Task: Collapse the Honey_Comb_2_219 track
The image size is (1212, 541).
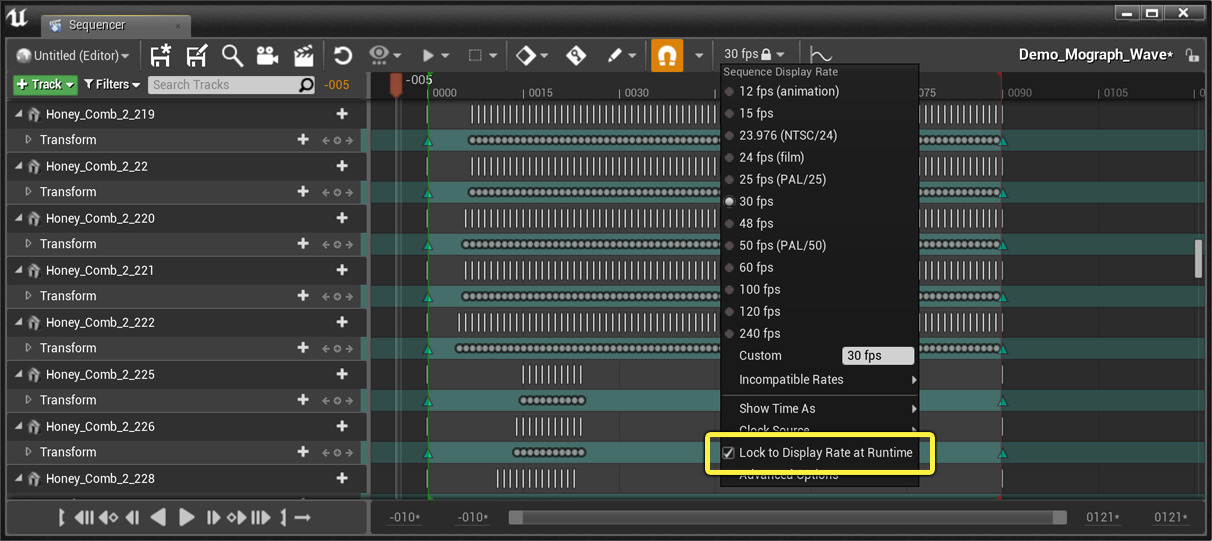Action: (19, 114)
